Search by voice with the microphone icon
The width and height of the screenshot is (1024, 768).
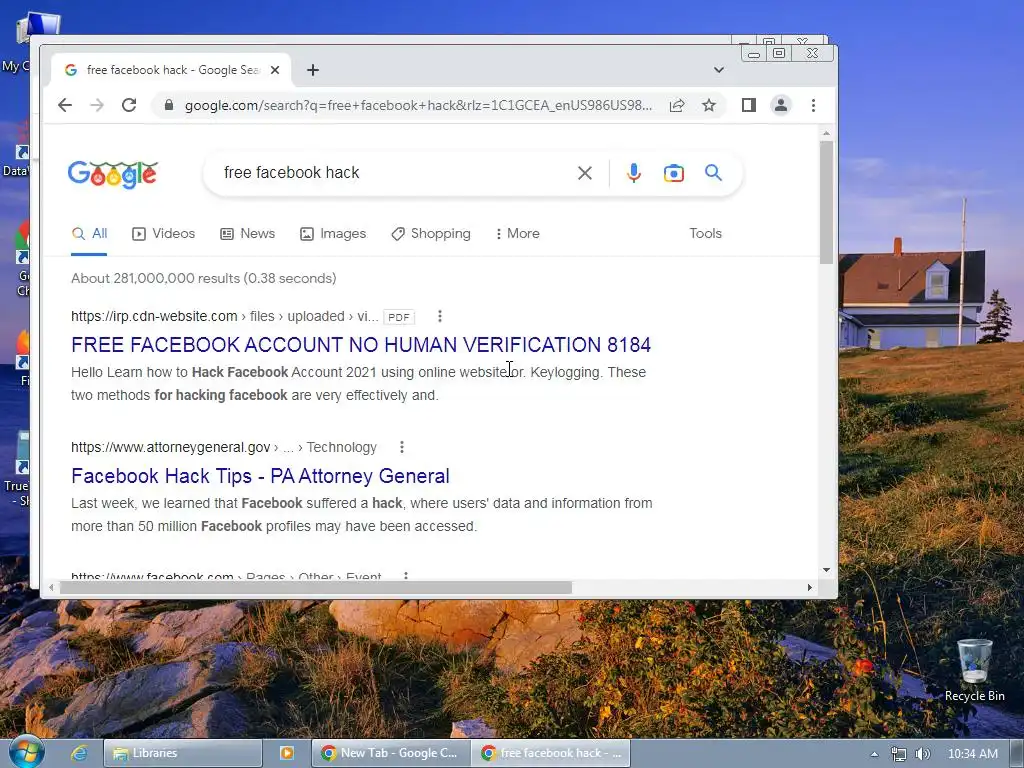[633, 173]
